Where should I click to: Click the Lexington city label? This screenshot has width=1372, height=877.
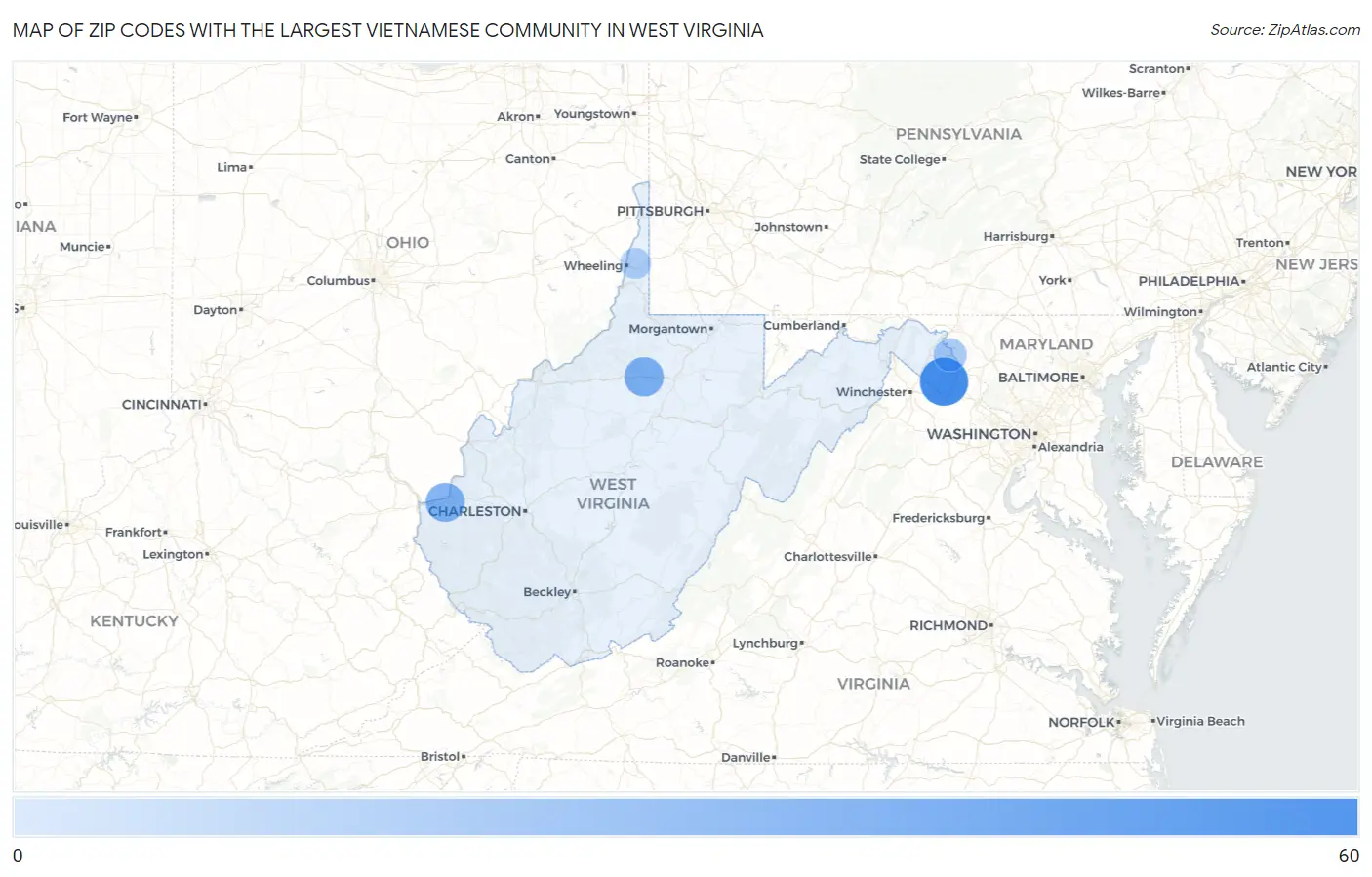[x=174, y=554]
